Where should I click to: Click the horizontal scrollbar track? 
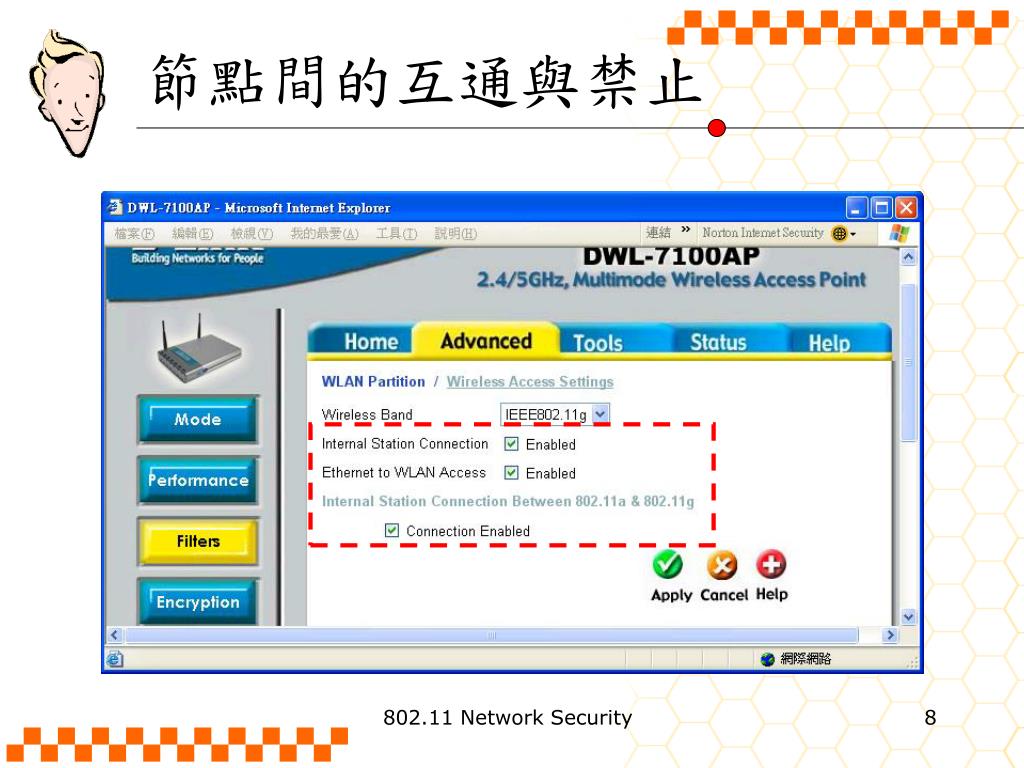(492, 635)
